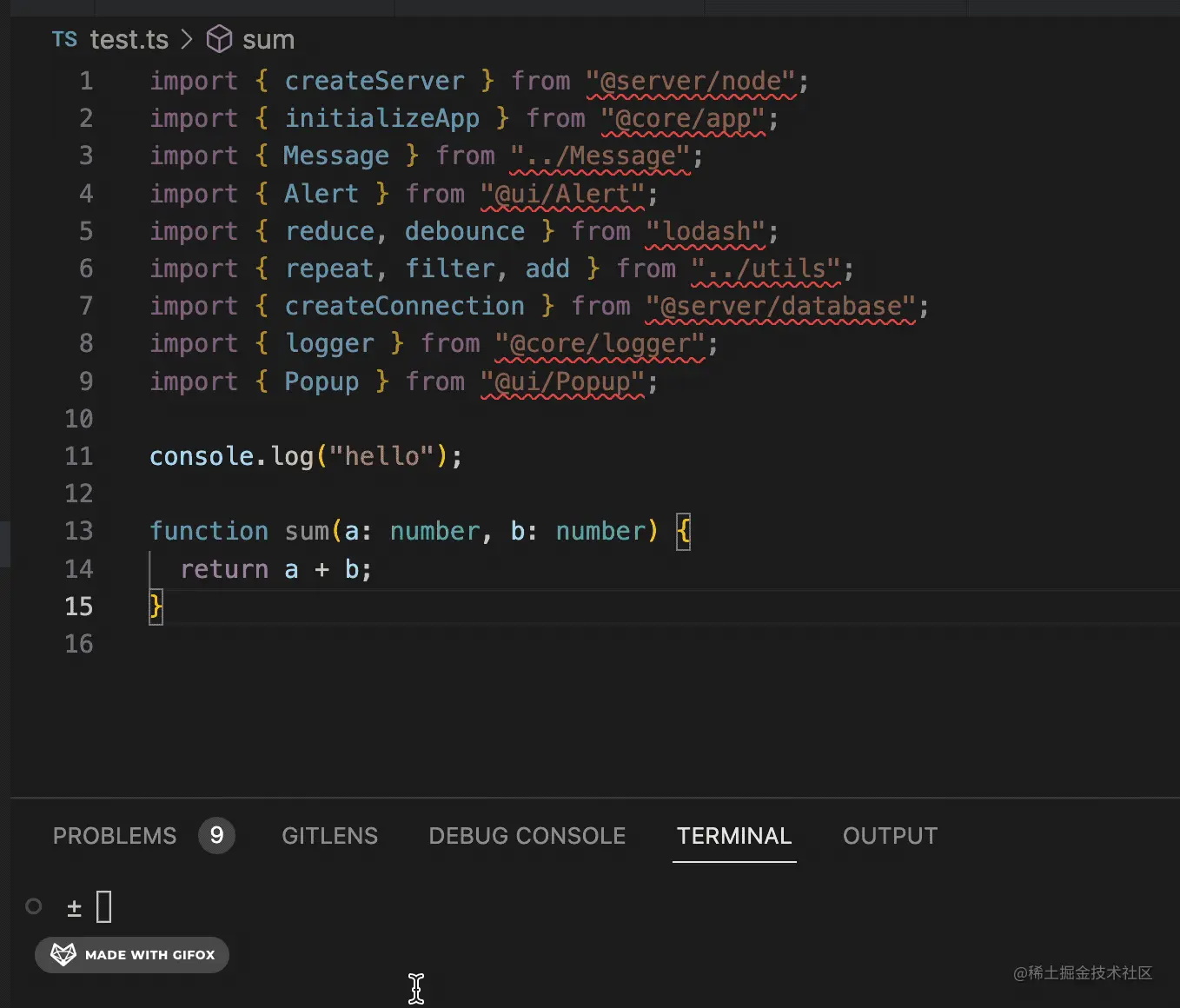
Task: Click the "@server/node" import path
Action: (x=691, y=81)
